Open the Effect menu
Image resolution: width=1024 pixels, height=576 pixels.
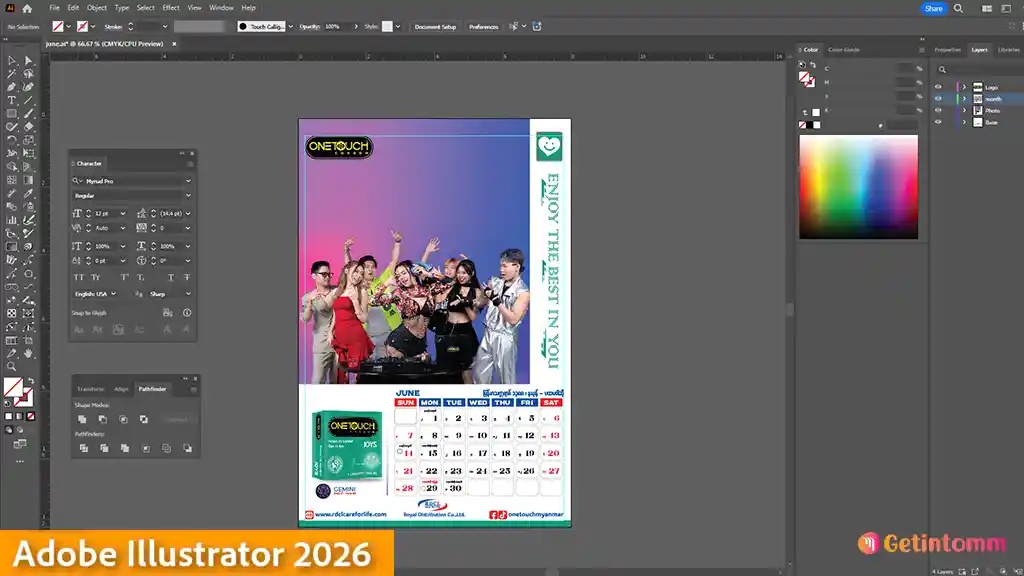click(170, 8)
